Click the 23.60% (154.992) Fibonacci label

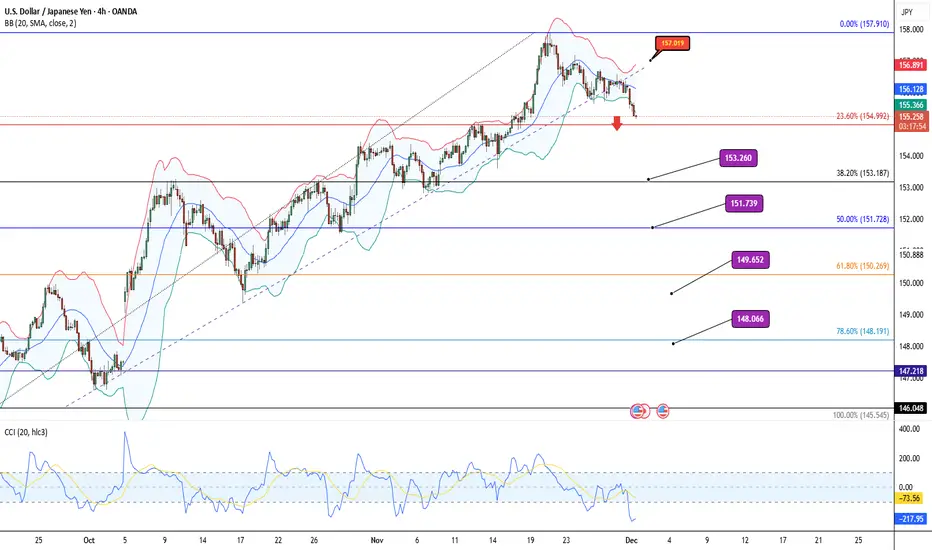click(x=862, y=117)
